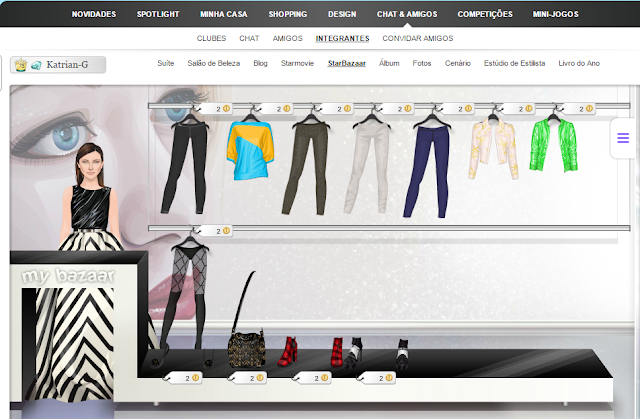Open the Blog profile link
This screenshot has height=419, width=640.
click(260, 63)
